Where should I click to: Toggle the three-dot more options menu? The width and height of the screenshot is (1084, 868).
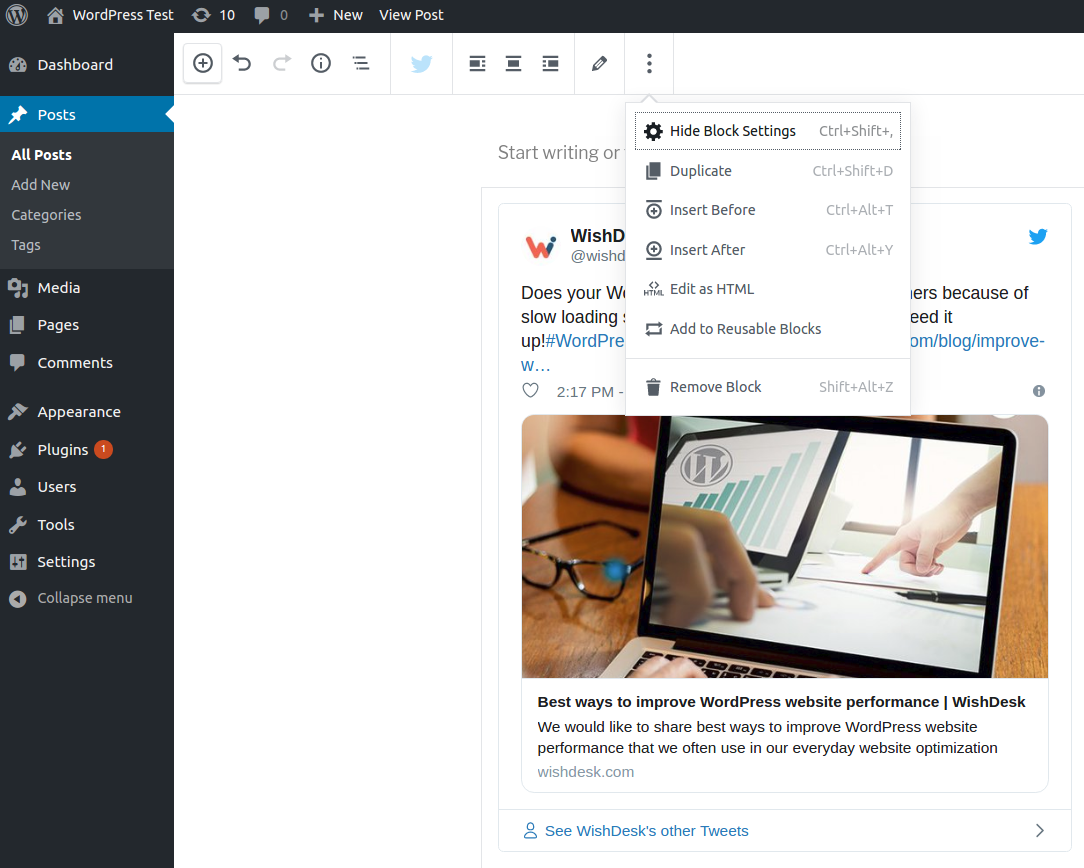click(x=649, y=64)
